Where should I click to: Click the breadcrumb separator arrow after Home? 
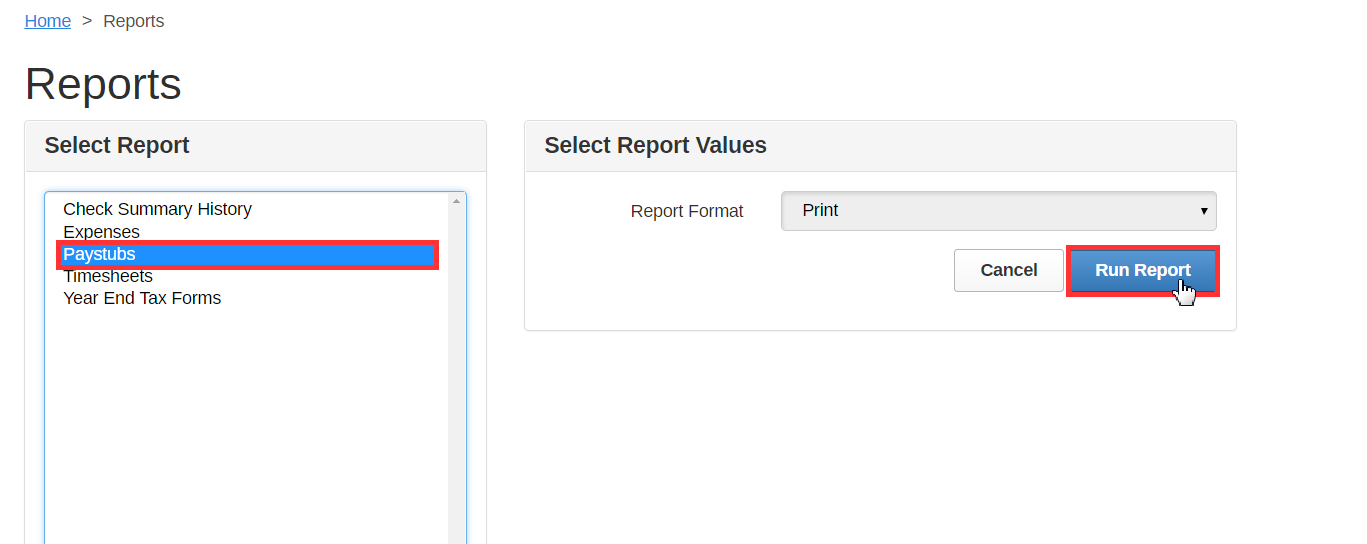point(87,21)
